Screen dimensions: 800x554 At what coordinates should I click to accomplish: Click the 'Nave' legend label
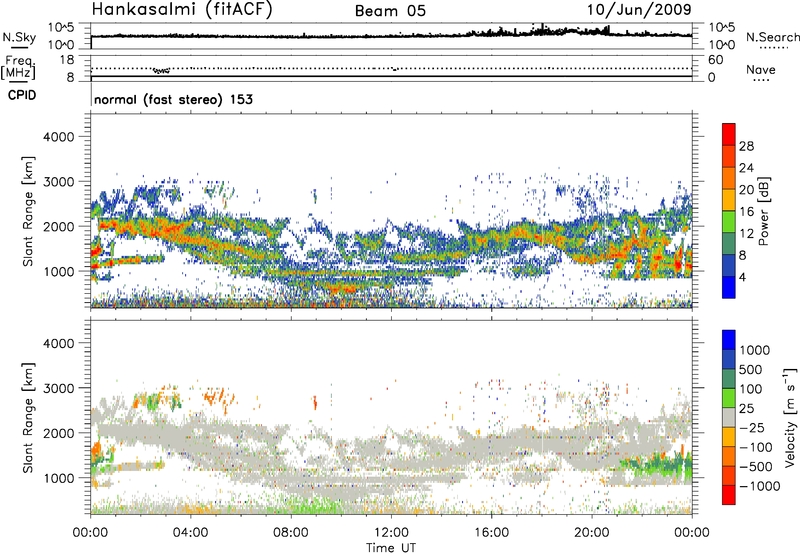tap(761, 70)
